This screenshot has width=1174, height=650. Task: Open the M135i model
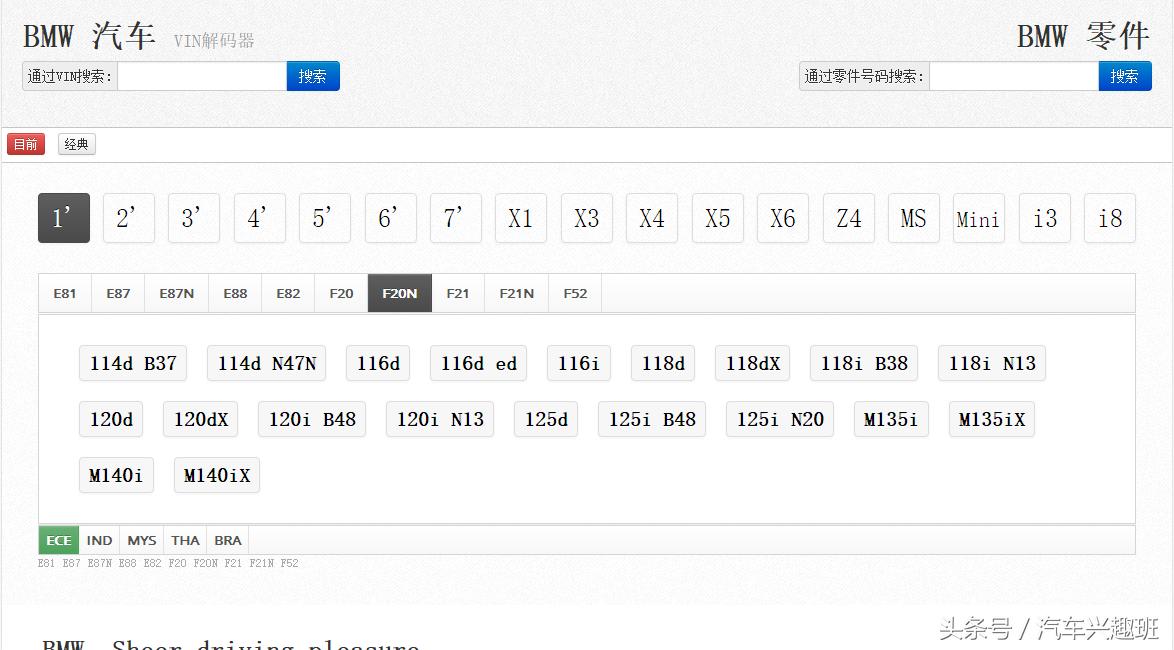(x=891, y=419)
